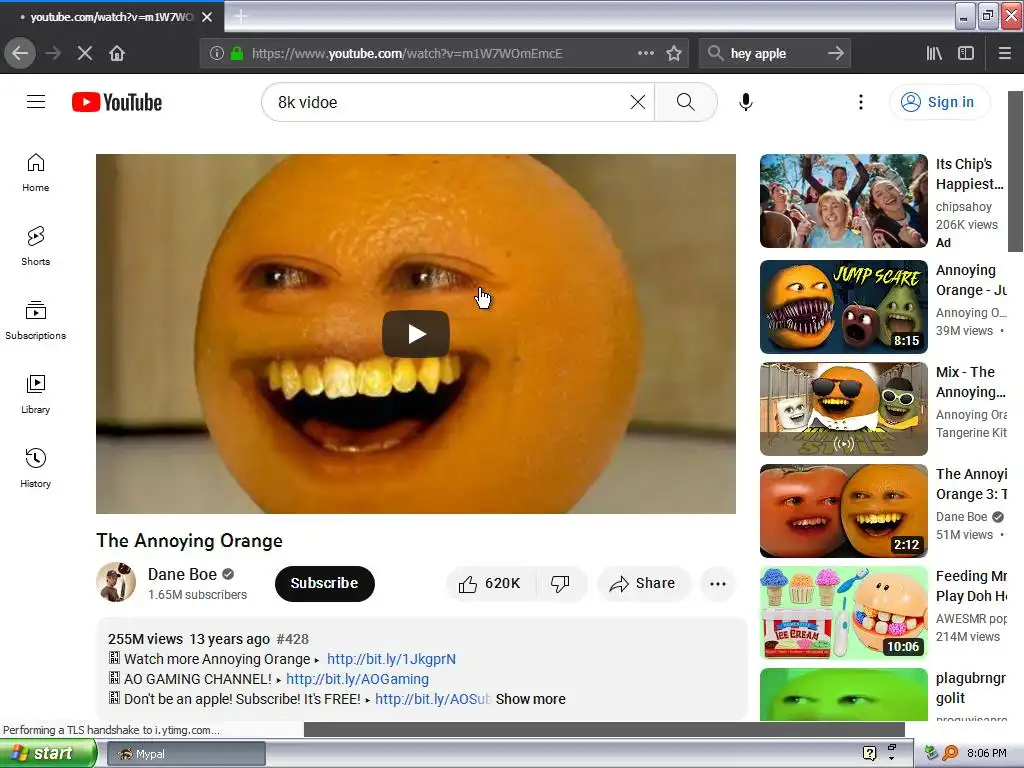1024x768 pixels.
Task: Select the youtube.com/watch tab
Action: pos(112,17)
